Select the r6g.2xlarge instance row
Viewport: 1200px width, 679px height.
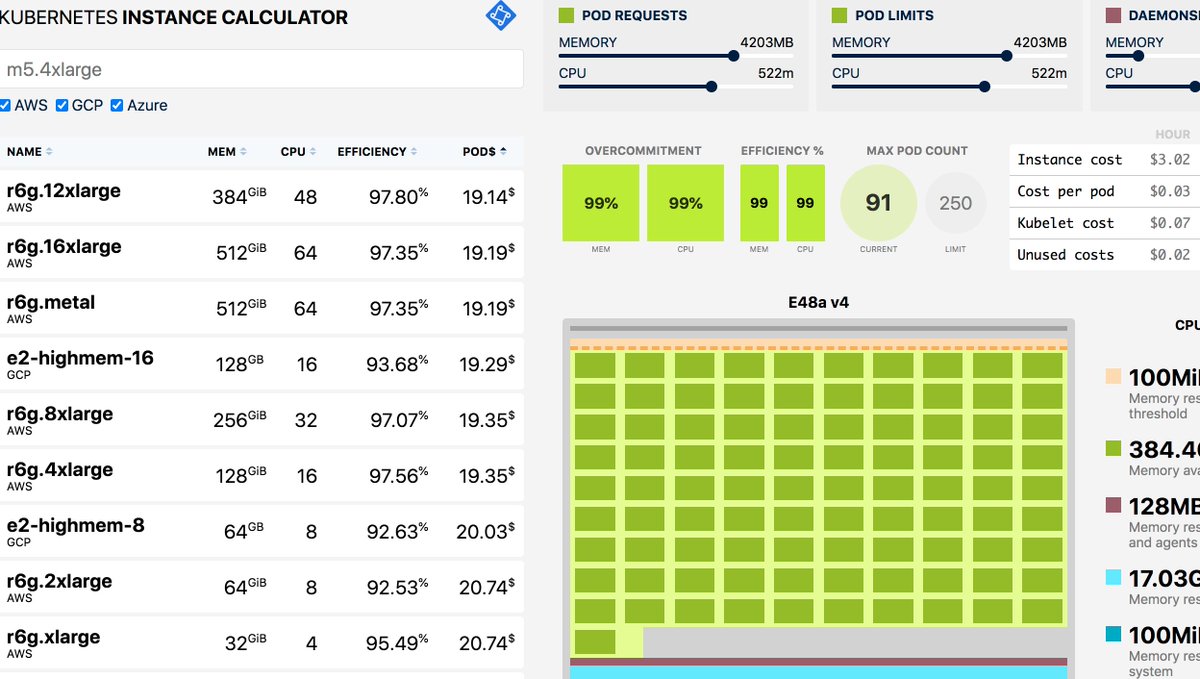coord(261,588)
